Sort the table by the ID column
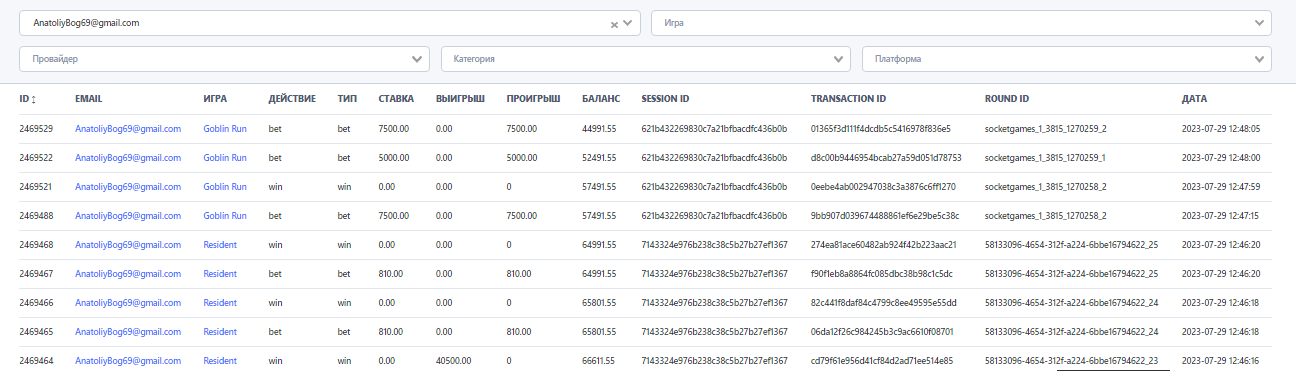 point(28,99)
